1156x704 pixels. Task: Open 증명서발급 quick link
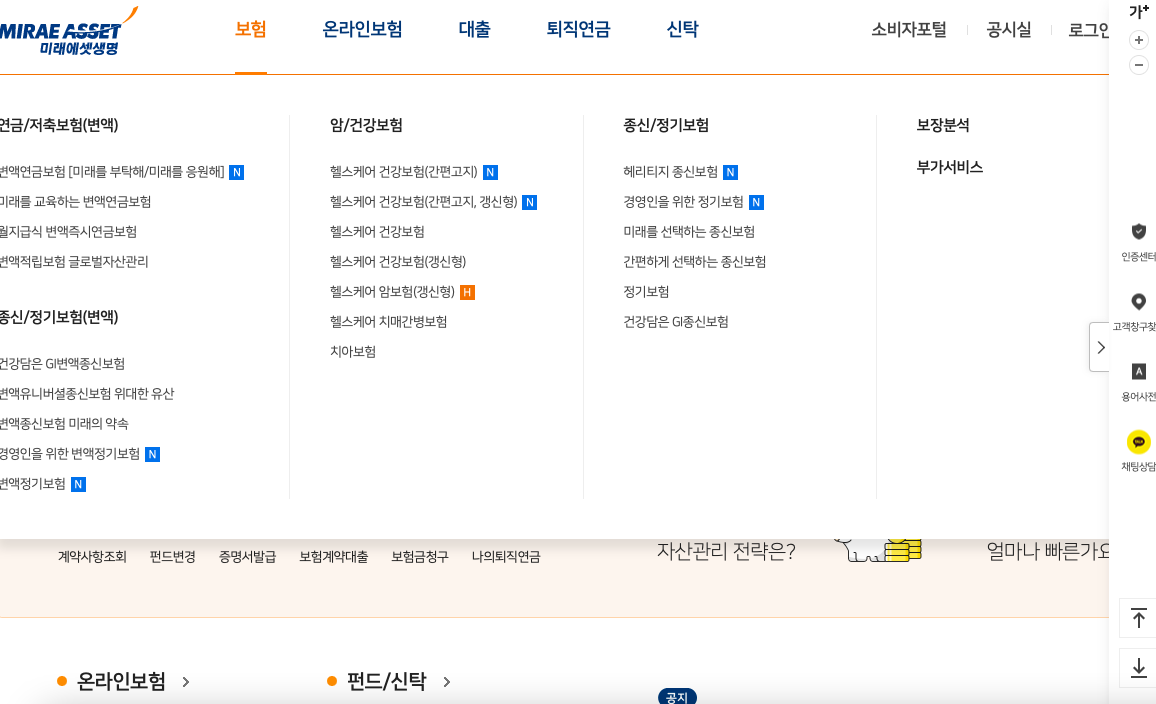pyautogui.click(x=247, y=557)
